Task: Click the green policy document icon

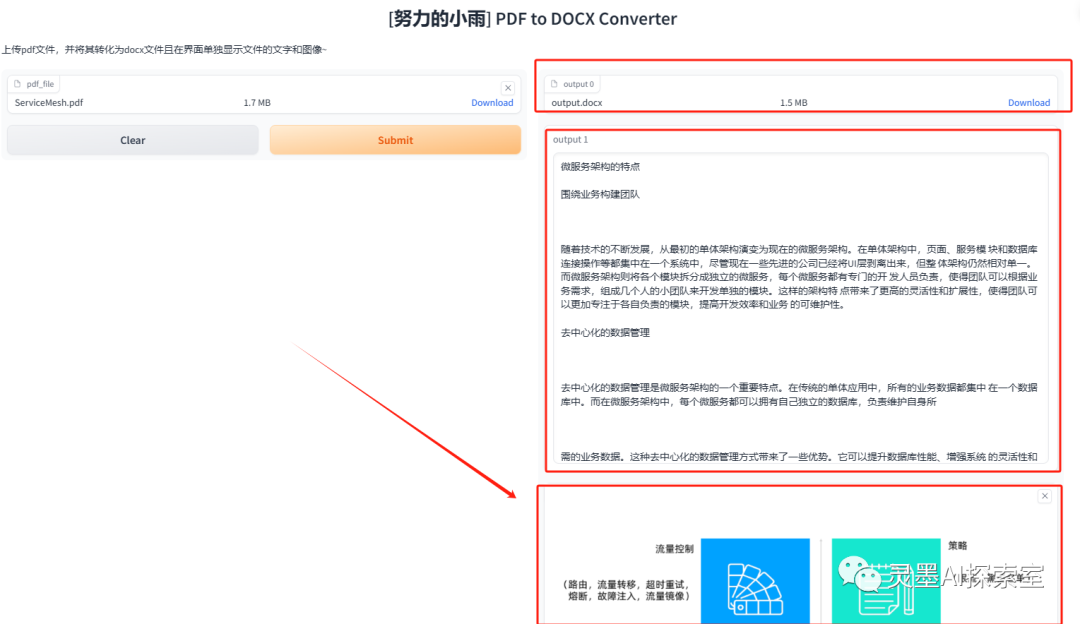Action: click(886, 581)
